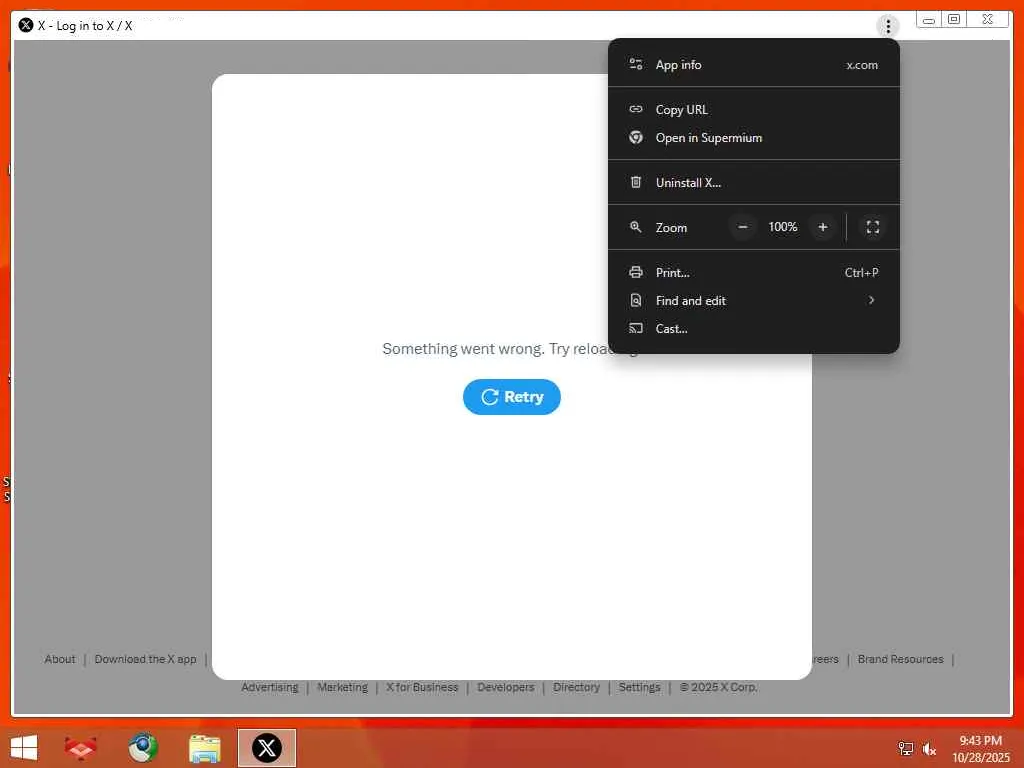
Task: Click the X logo in the title bar
Action: tap(26, 25)
